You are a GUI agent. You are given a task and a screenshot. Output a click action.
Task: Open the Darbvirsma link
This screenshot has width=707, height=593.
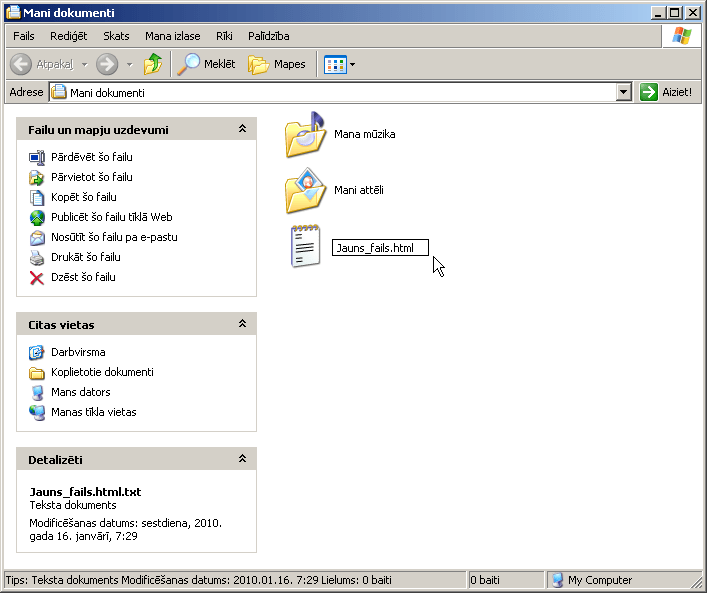(x=78, y=352)
